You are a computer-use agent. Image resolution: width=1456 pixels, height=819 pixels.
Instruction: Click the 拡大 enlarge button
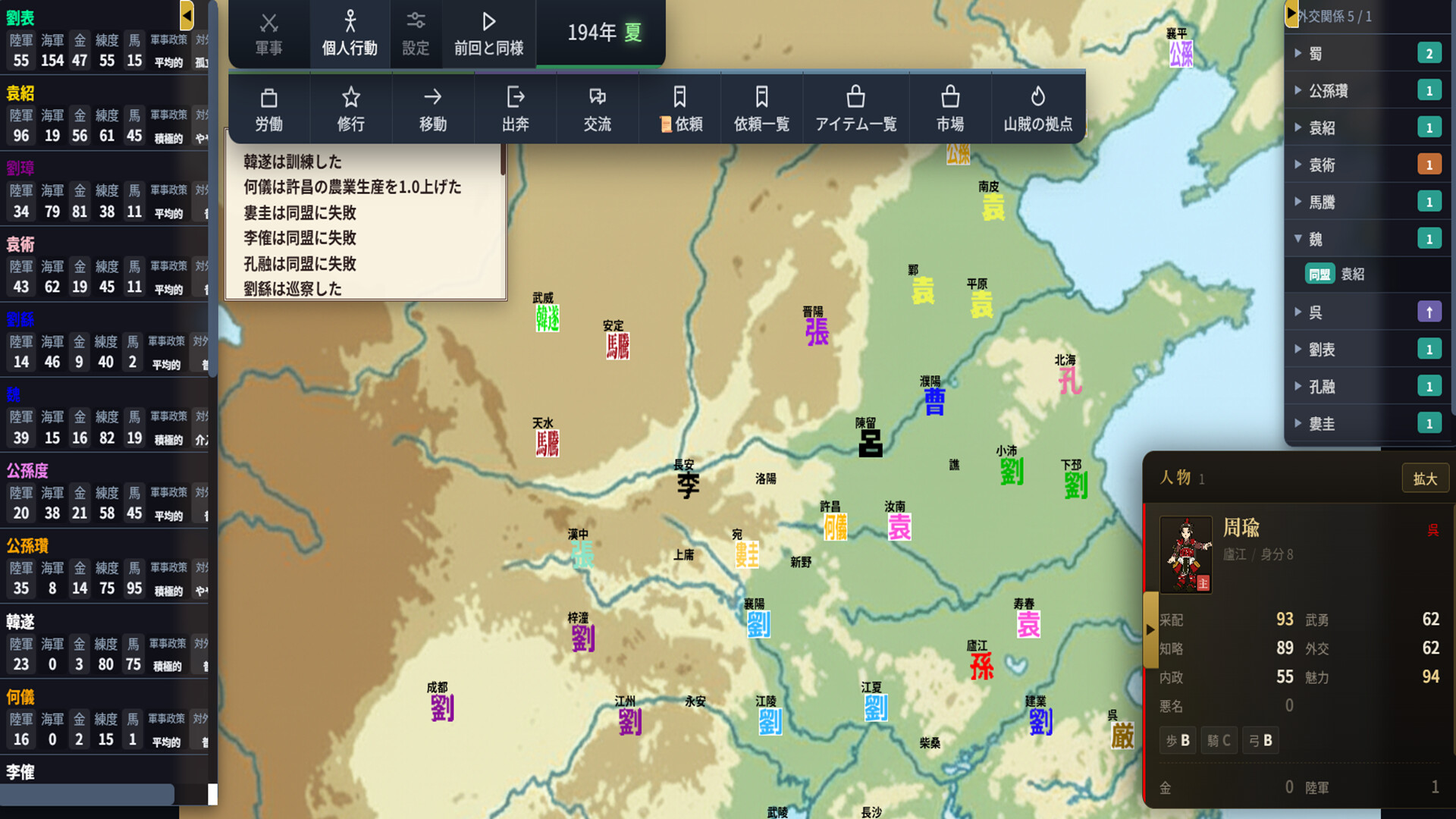coord(1425,479)
